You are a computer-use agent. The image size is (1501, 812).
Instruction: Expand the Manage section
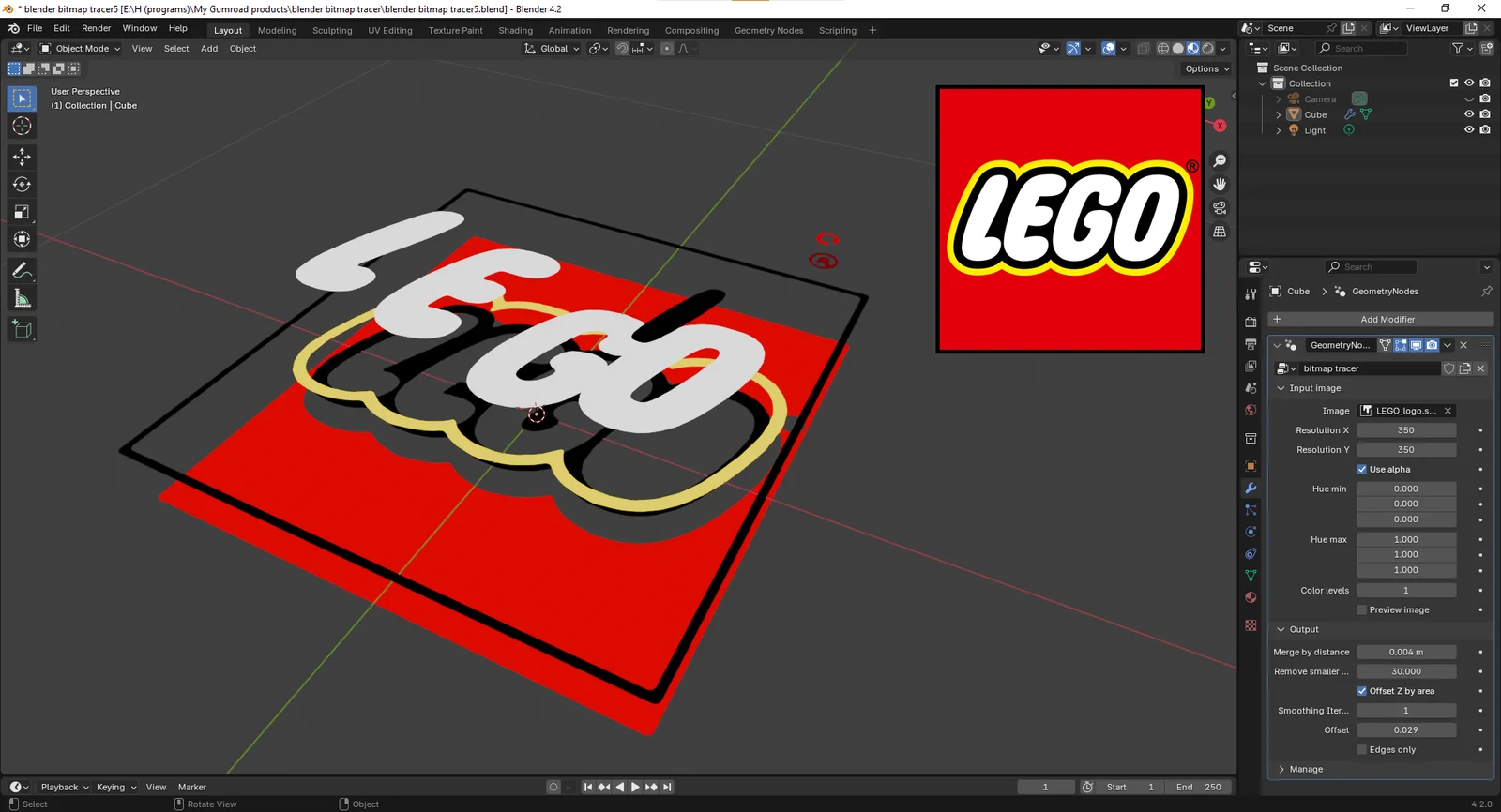1305,769
